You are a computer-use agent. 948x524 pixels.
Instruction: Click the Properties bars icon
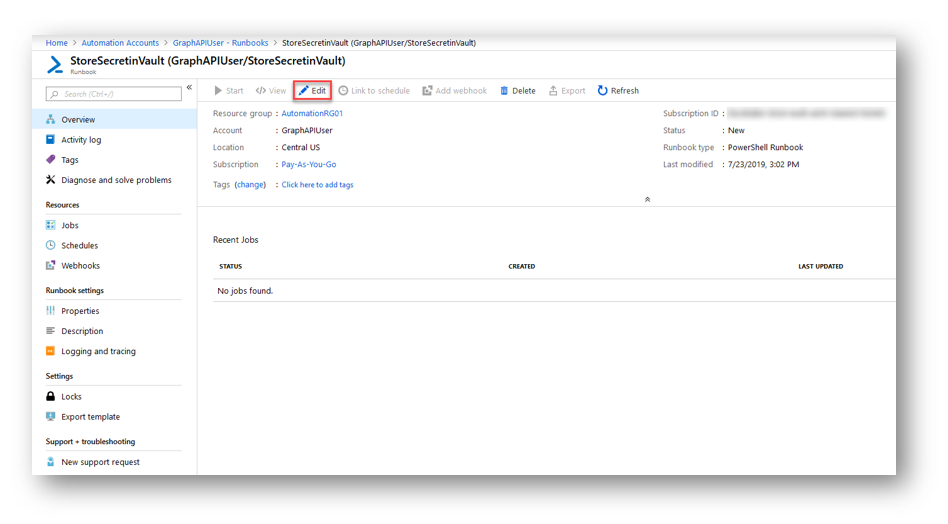51,310
